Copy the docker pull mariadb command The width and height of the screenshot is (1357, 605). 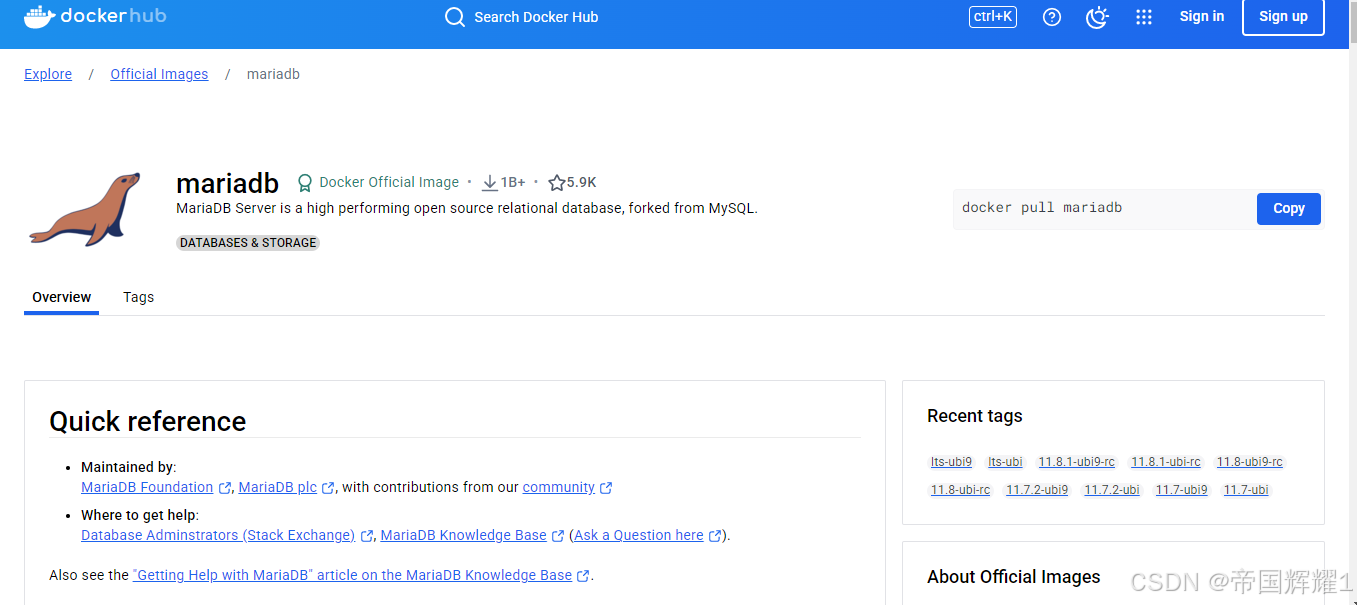click(1288, 208)
